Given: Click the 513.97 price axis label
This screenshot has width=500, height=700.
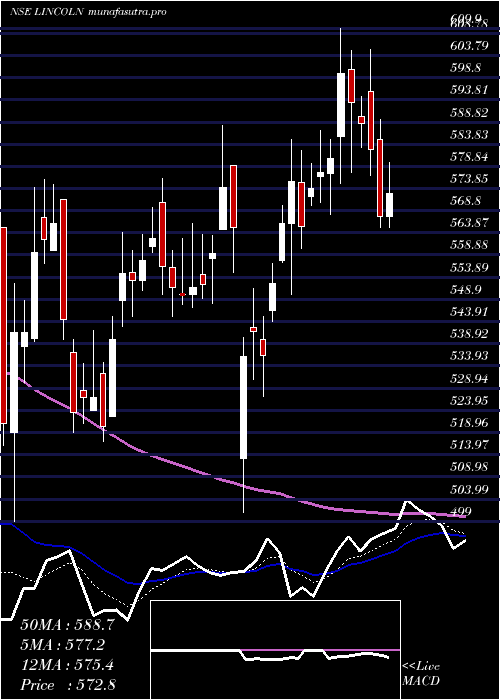Looking at the screenshot, I should [469, 445].
